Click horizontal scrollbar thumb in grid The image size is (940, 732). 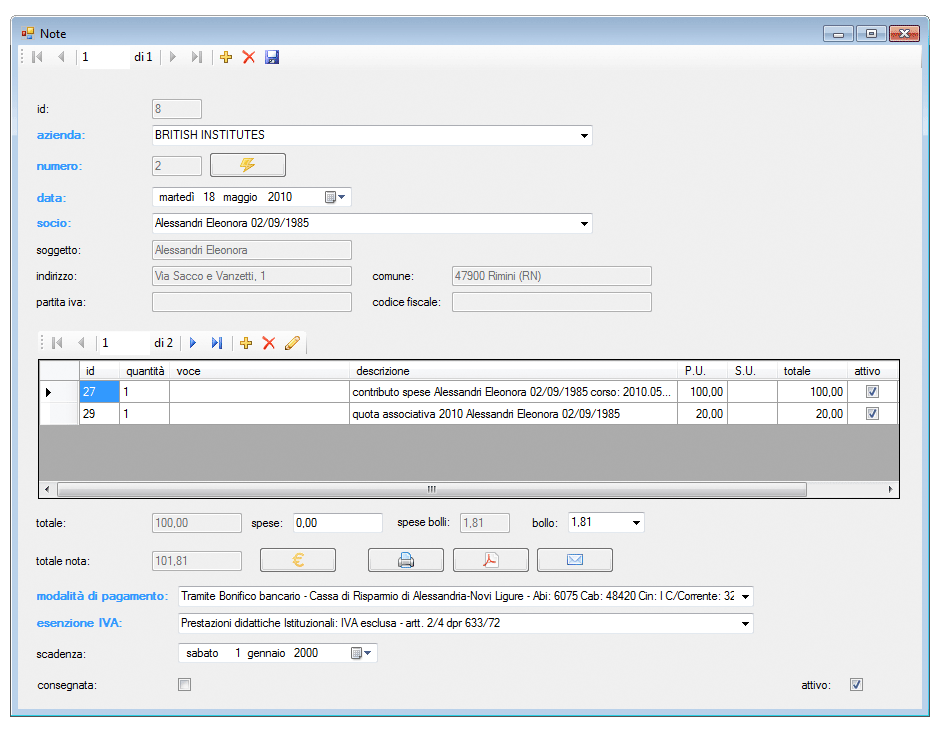[x=432, y=489]
